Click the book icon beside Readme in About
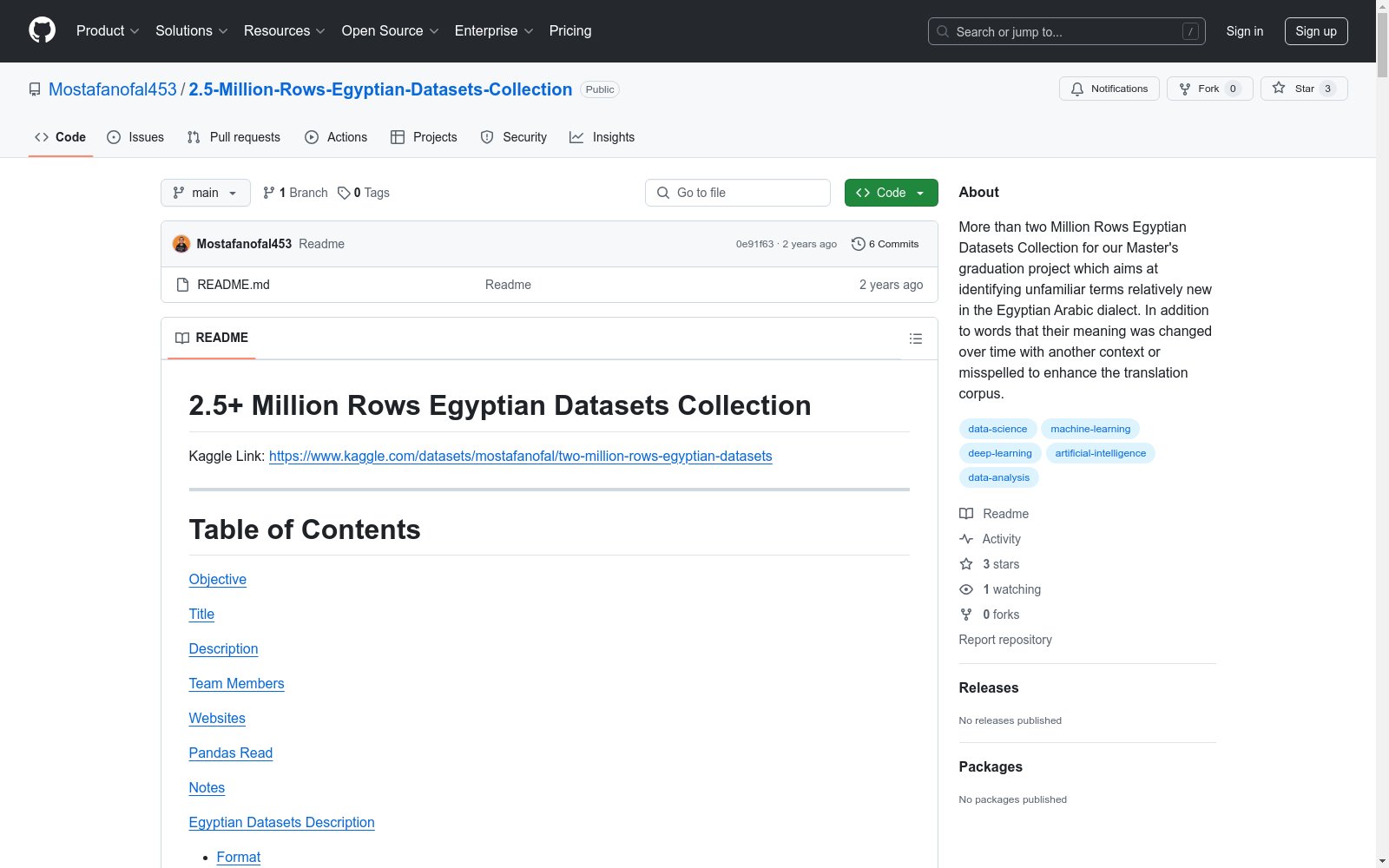1389x868 pixels. (966, 514)
